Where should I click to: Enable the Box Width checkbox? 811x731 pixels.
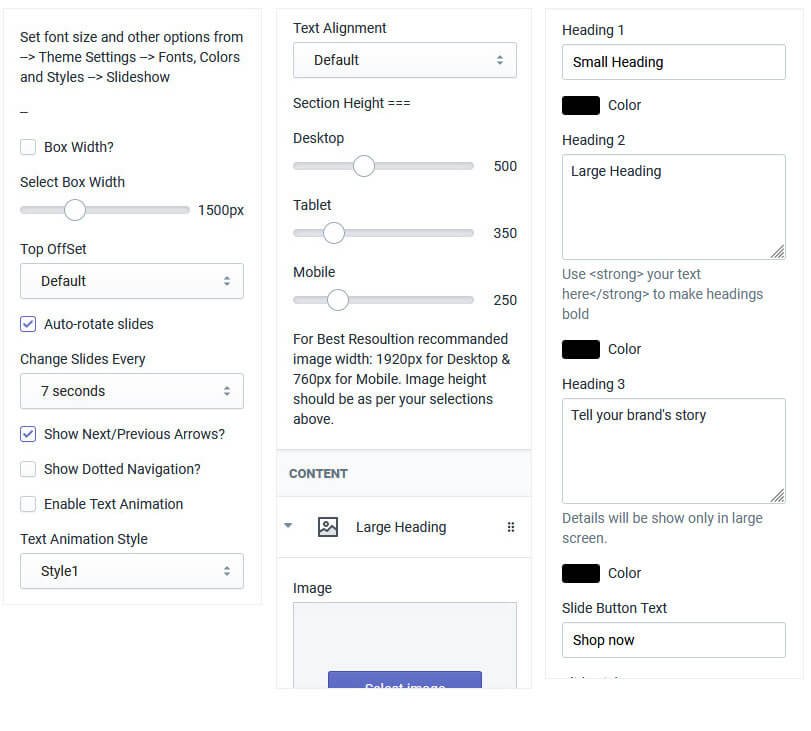(x=28, y=147)
